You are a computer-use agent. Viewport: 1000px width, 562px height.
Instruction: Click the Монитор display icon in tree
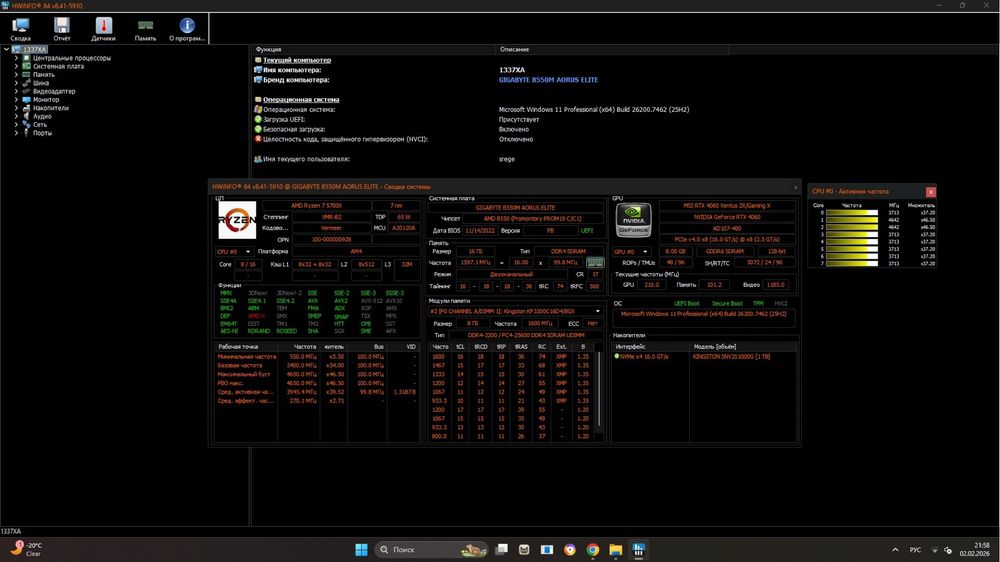[27, 100]
